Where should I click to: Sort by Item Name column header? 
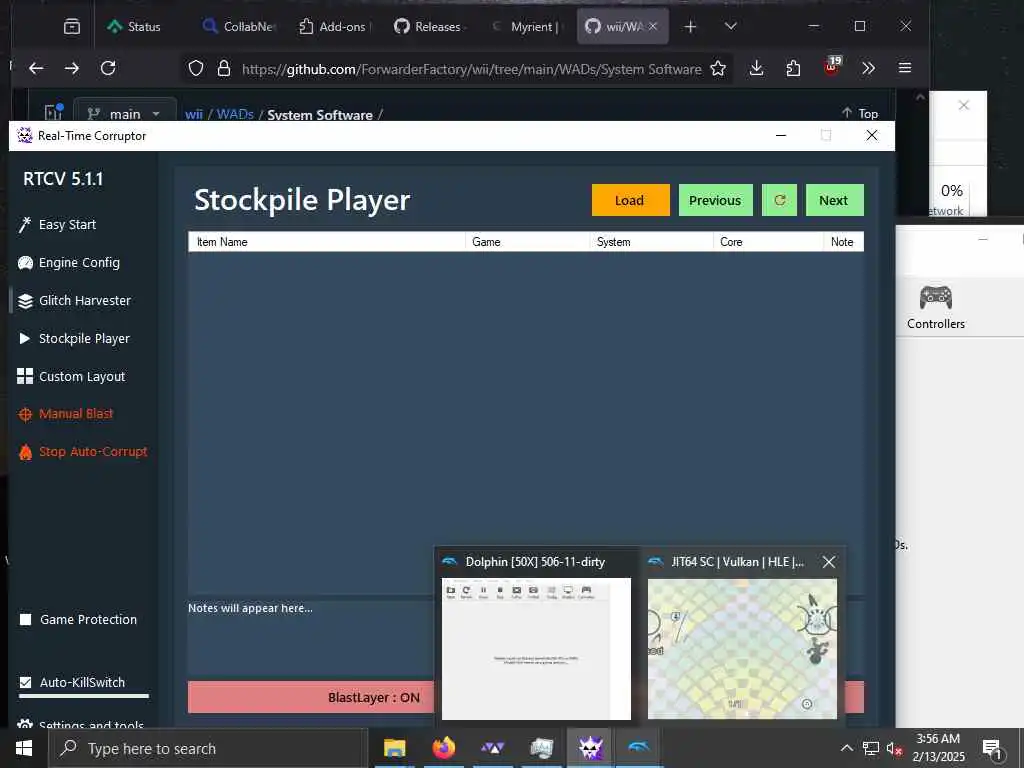tap(327, 242)
